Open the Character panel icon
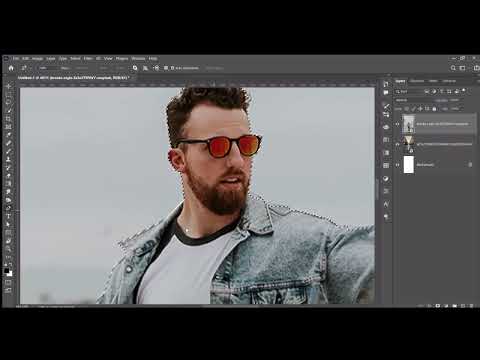480x360 pixels. [x=386, y=204]
